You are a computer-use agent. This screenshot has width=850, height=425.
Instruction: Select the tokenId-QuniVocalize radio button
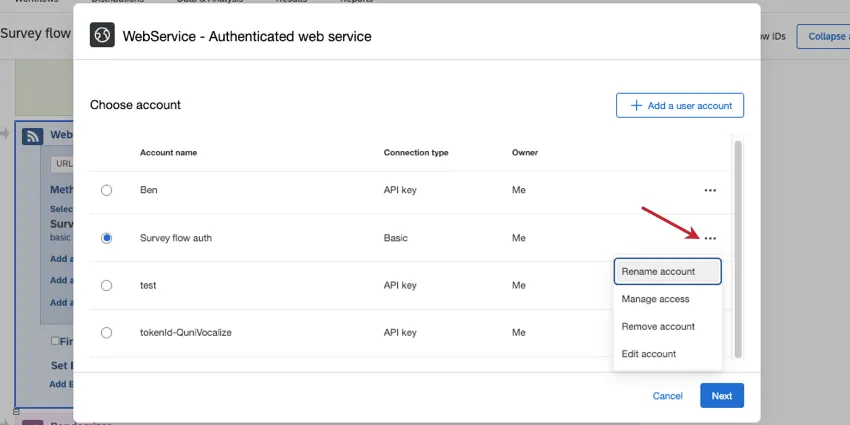pos(107,332)
